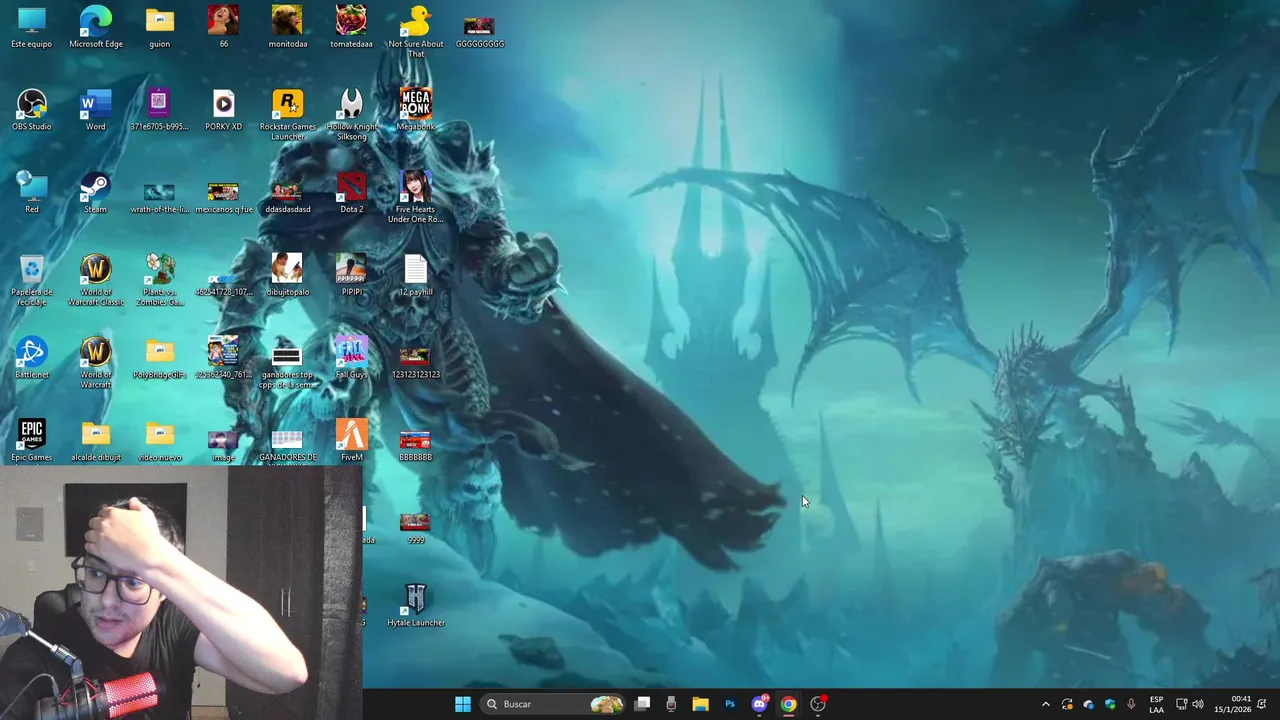Click the Buscar taskbar search box
Screen dimensions: 1280x720
553,704
